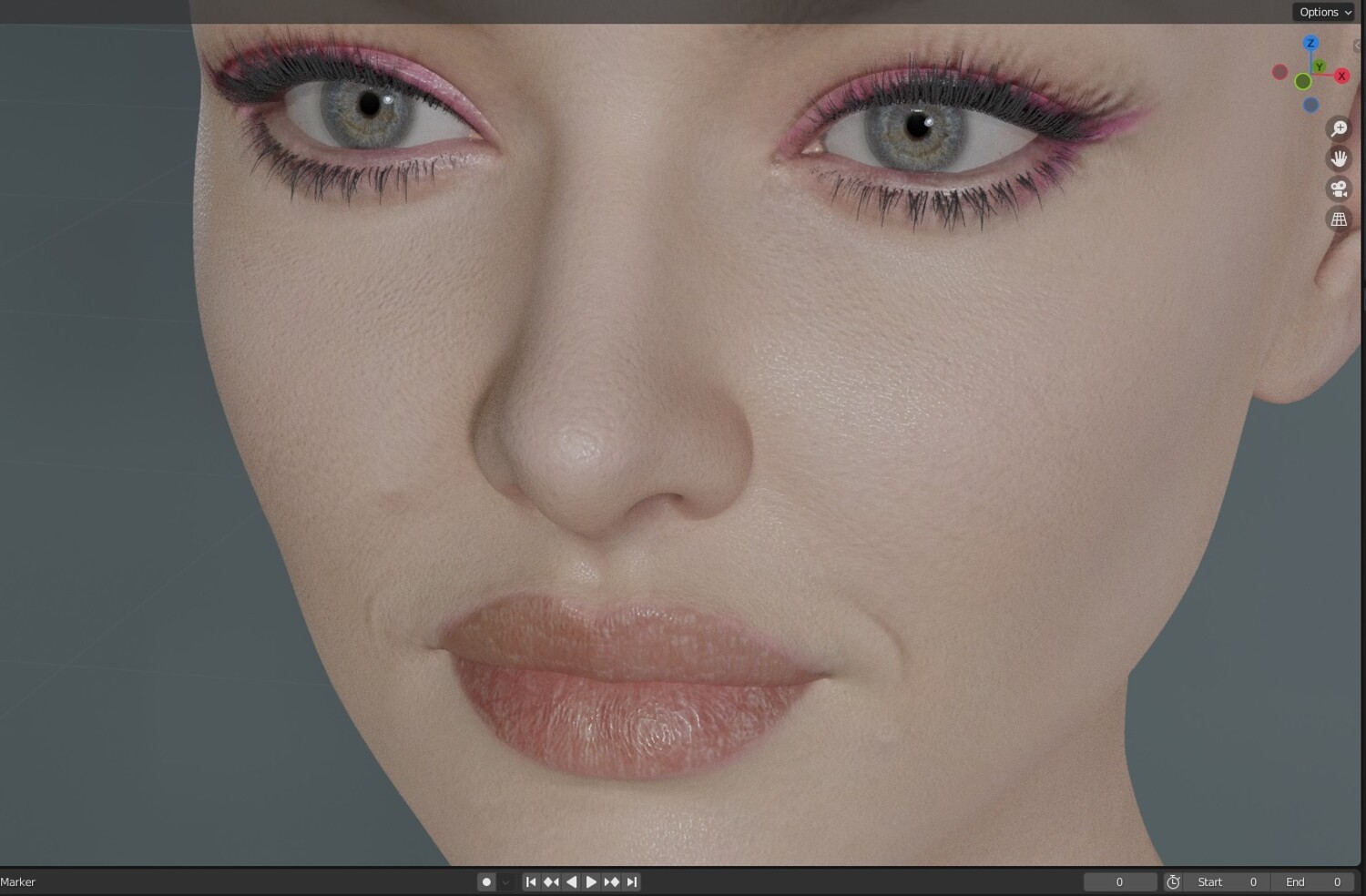This screenshot has width=1366, height=896.
Task: Switch perspective/orthographic with the grid icon
Action: [1339, 219]
